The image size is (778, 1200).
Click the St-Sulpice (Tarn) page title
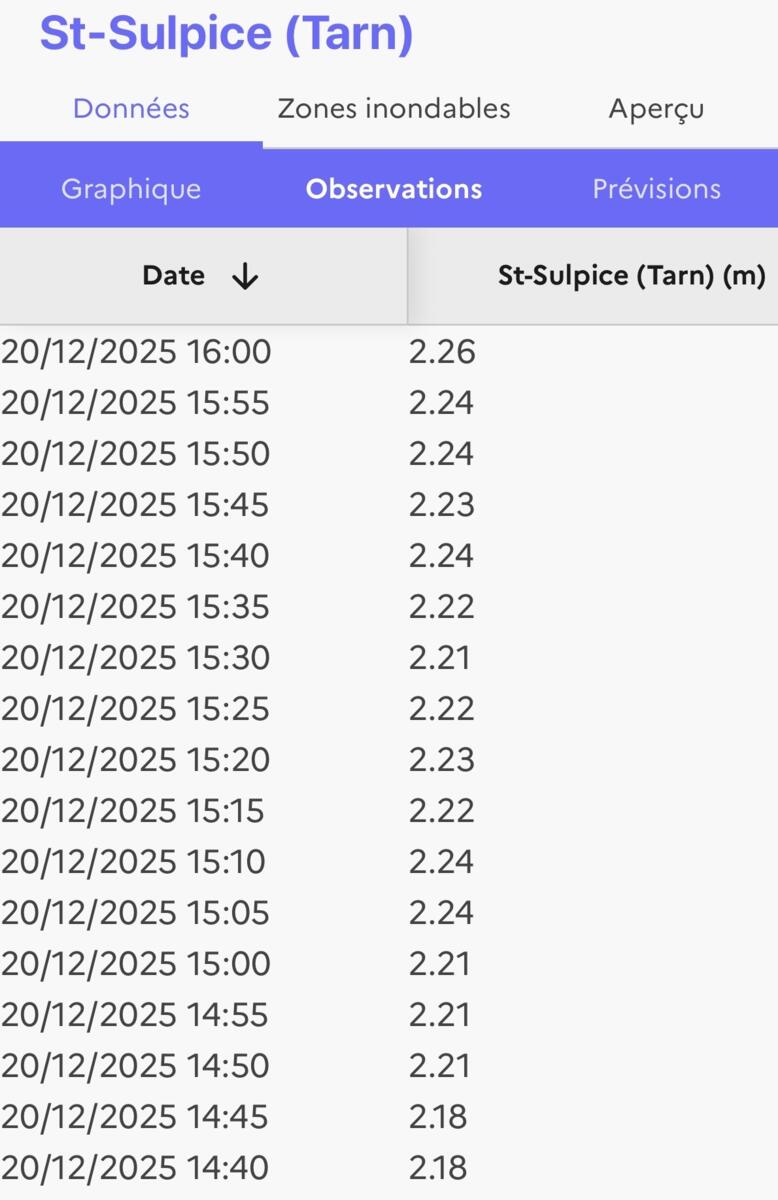[x=226, y=34]
